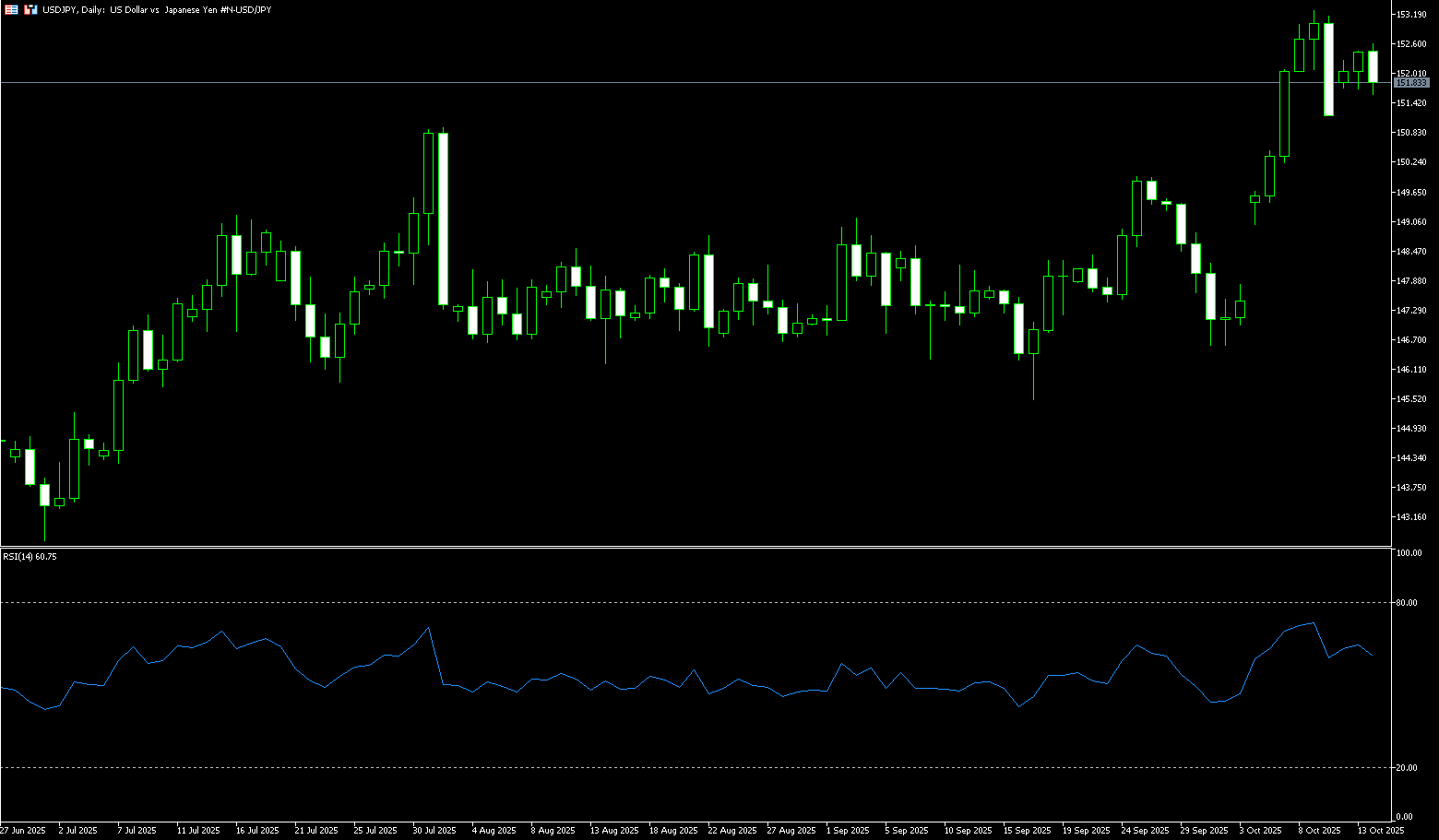Click the RSI(14) 60.75 indicator label

click(x=30, y=557)
